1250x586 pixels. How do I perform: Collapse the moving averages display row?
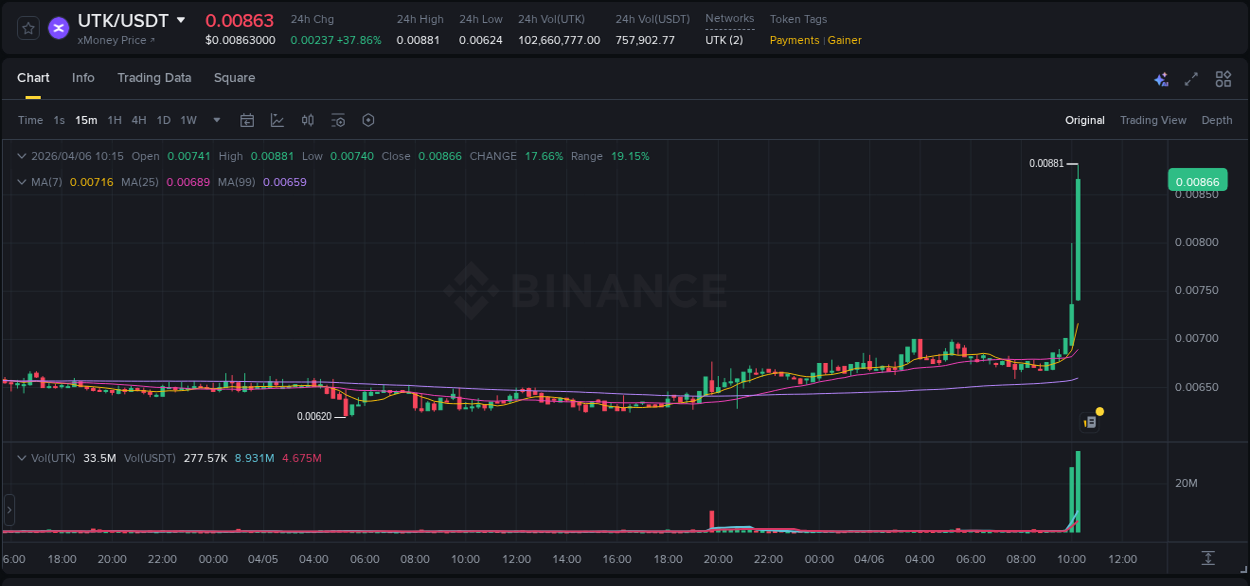coord(21,182)
